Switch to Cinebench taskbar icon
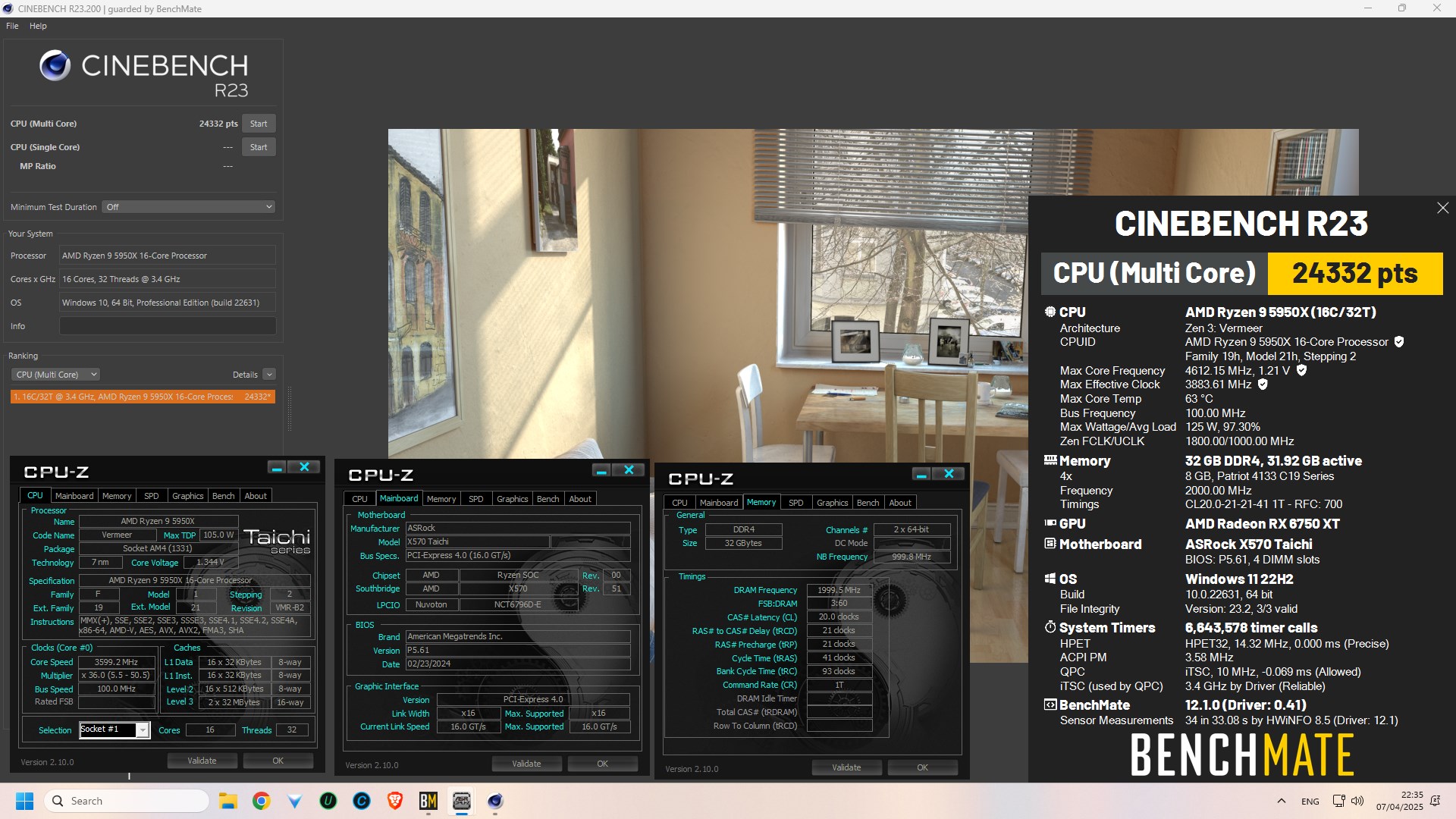This screenshot has width=1456, height=819. tap(495, 801)
